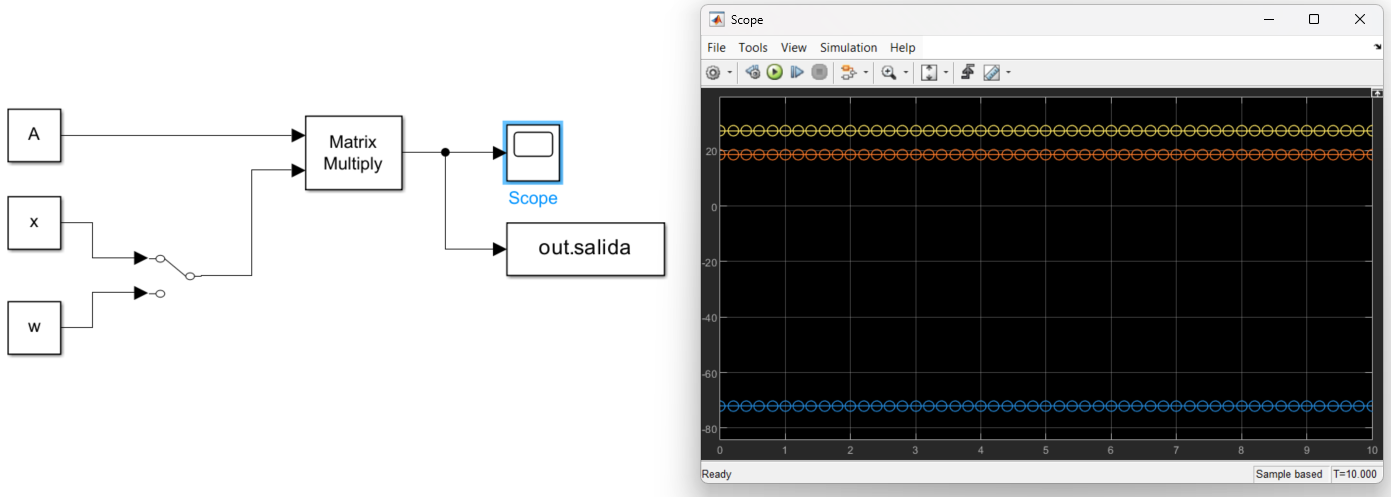
Task: Click the Step Forward button
Action: click(x=797, y=73)
